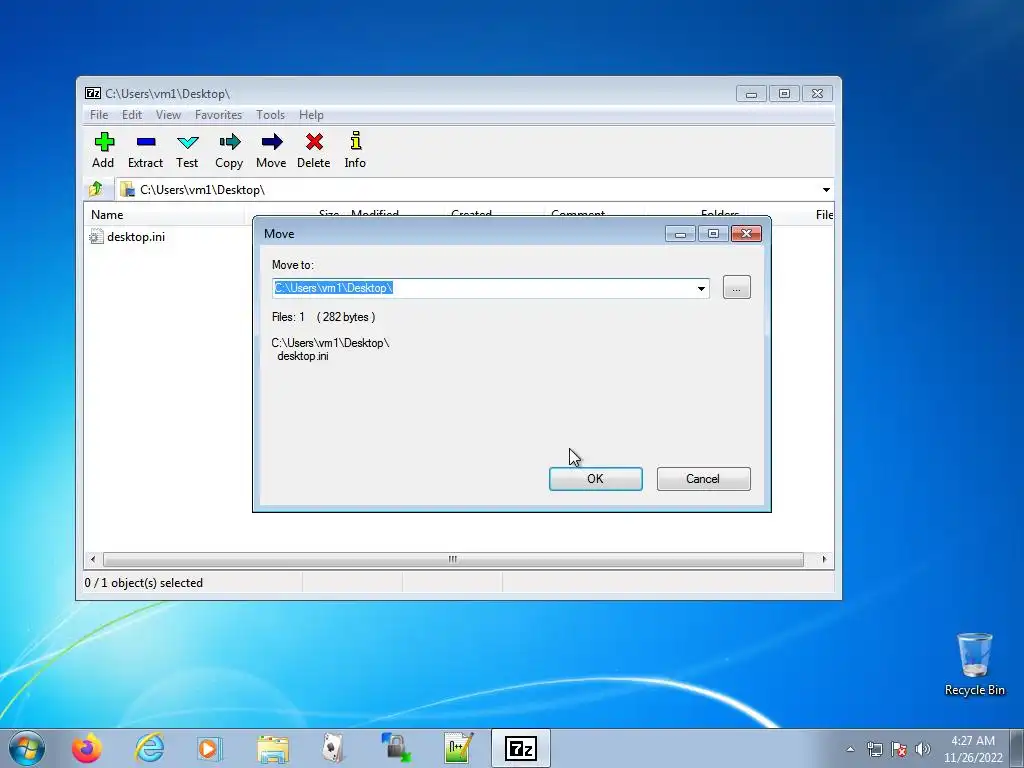Open the padlock app taskbar icon

tap(396, 748)
